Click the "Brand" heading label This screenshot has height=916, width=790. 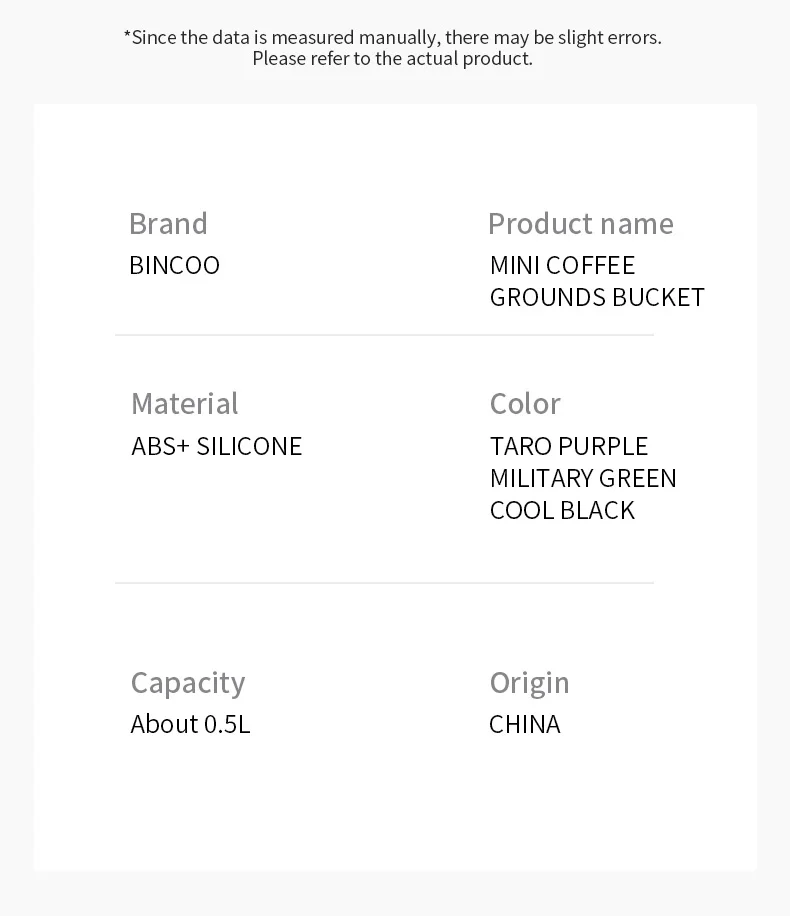tap(168, 223)
